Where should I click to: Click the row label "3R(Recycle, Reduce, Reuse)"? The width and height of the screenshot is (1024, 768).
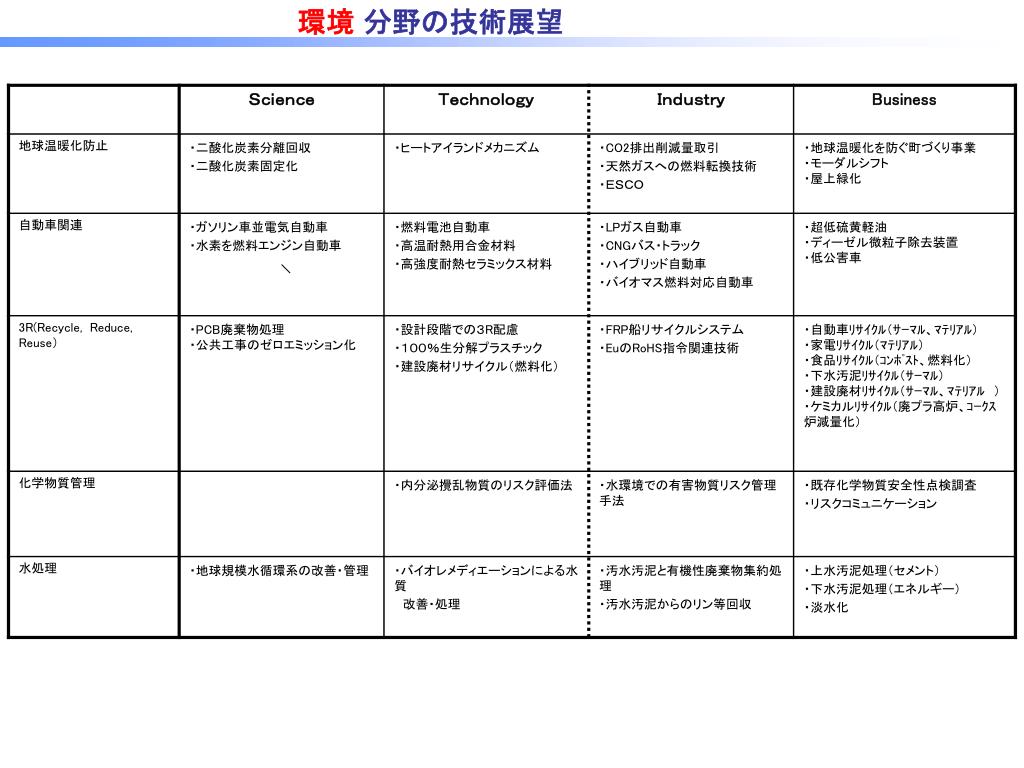point(76,335)
